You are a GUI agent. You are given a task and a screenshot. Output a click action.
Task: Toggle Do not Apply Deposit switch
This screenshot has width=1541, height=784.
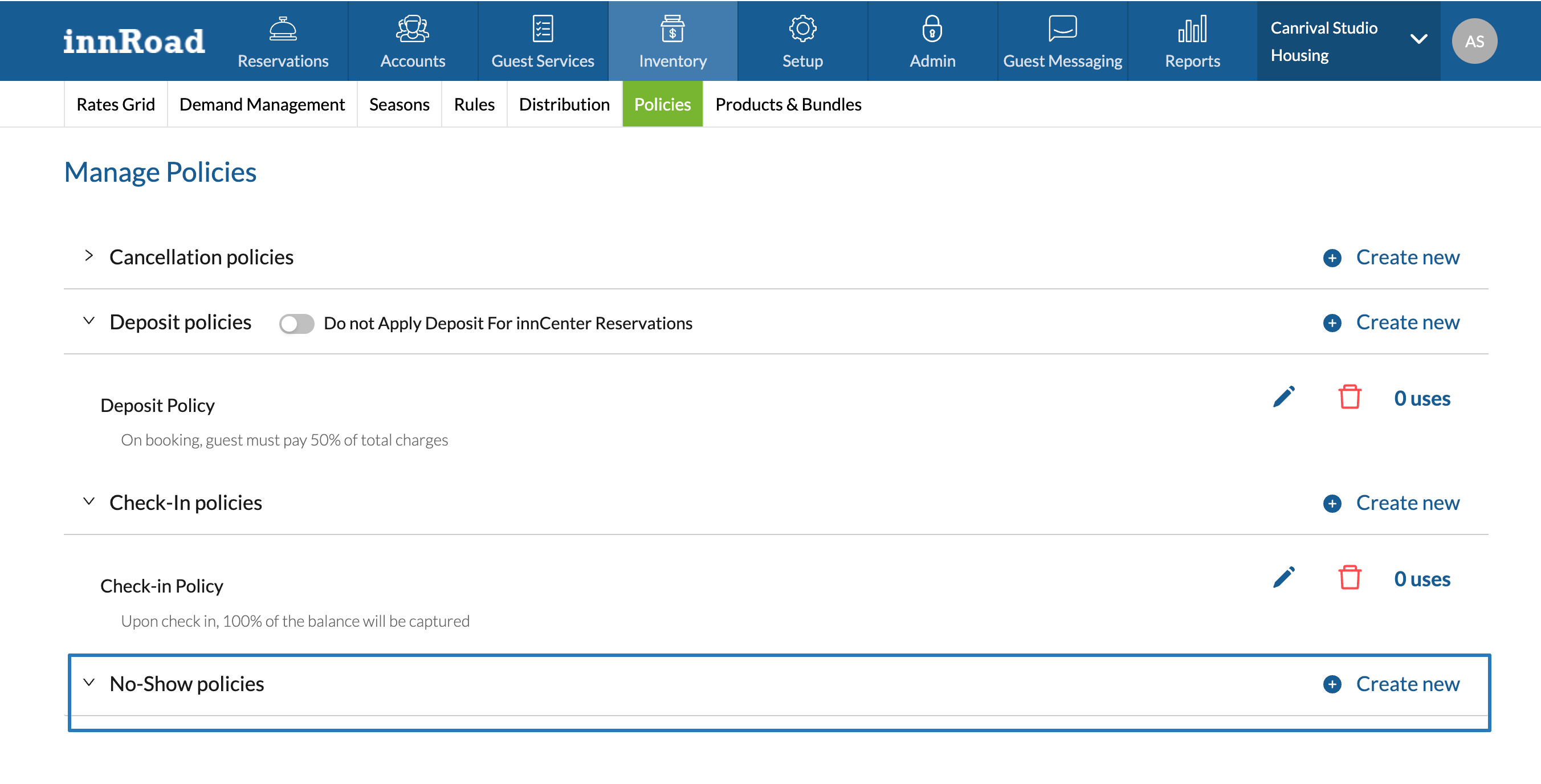pyautogui.click(x=297, y=324)
